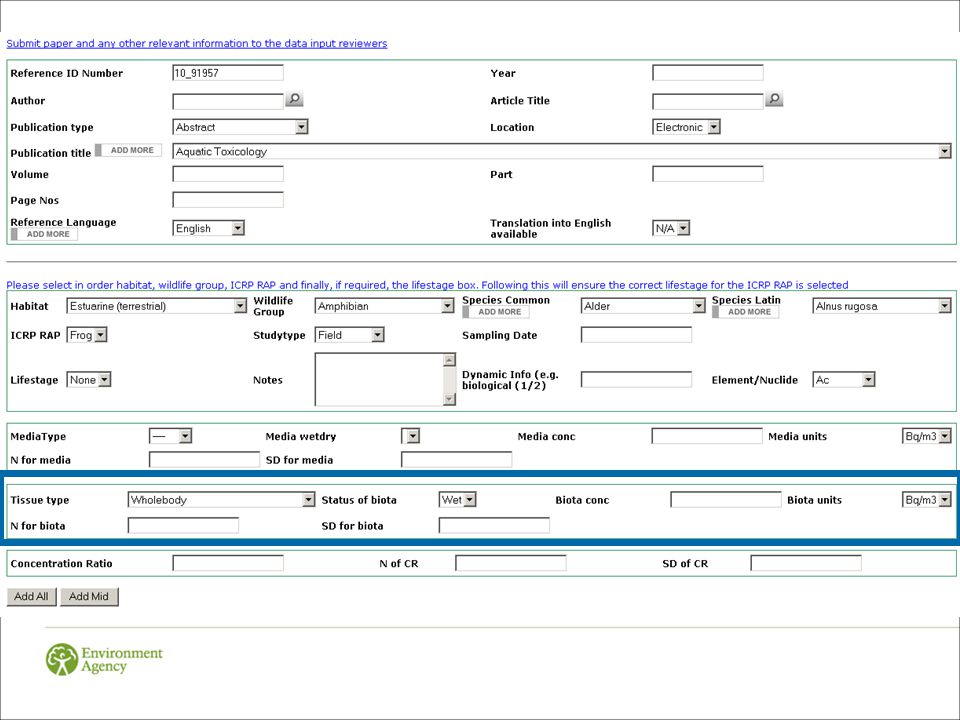Image resolution: width=960 pixels, height=720 pixels.
Task: Click the Article Title search magnifier icon
Action: coord(774,99)
